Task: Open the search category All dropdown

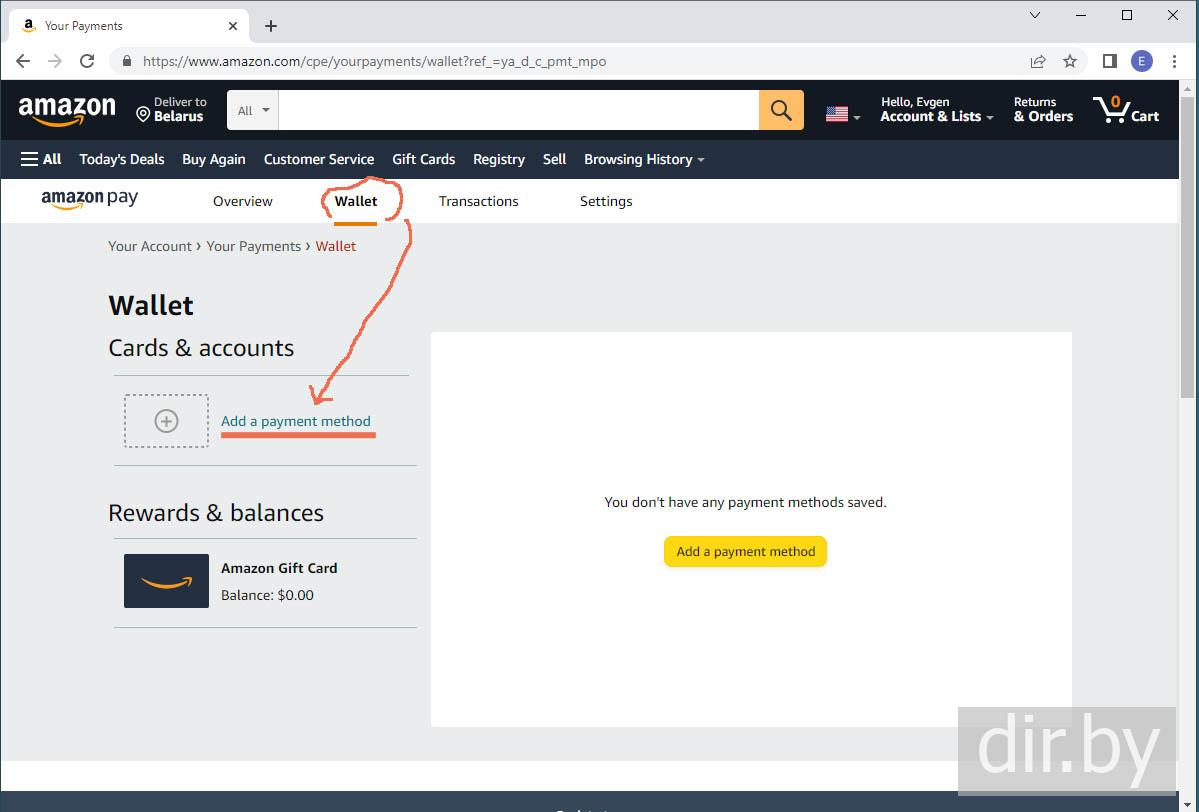Action: (x=253, y=110)
